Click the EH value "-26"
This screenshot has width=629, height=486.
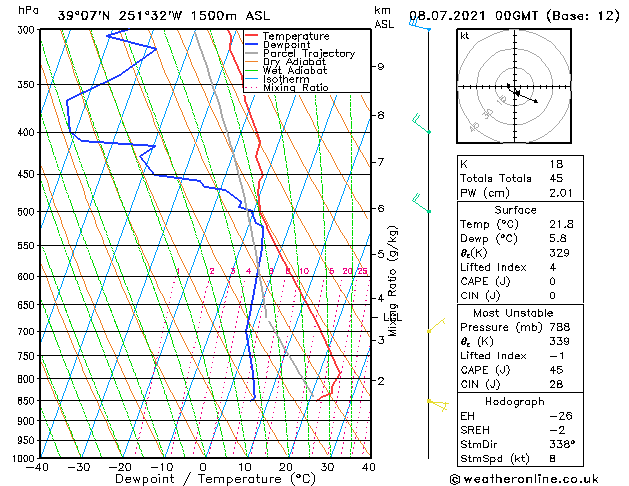point(561,416)
